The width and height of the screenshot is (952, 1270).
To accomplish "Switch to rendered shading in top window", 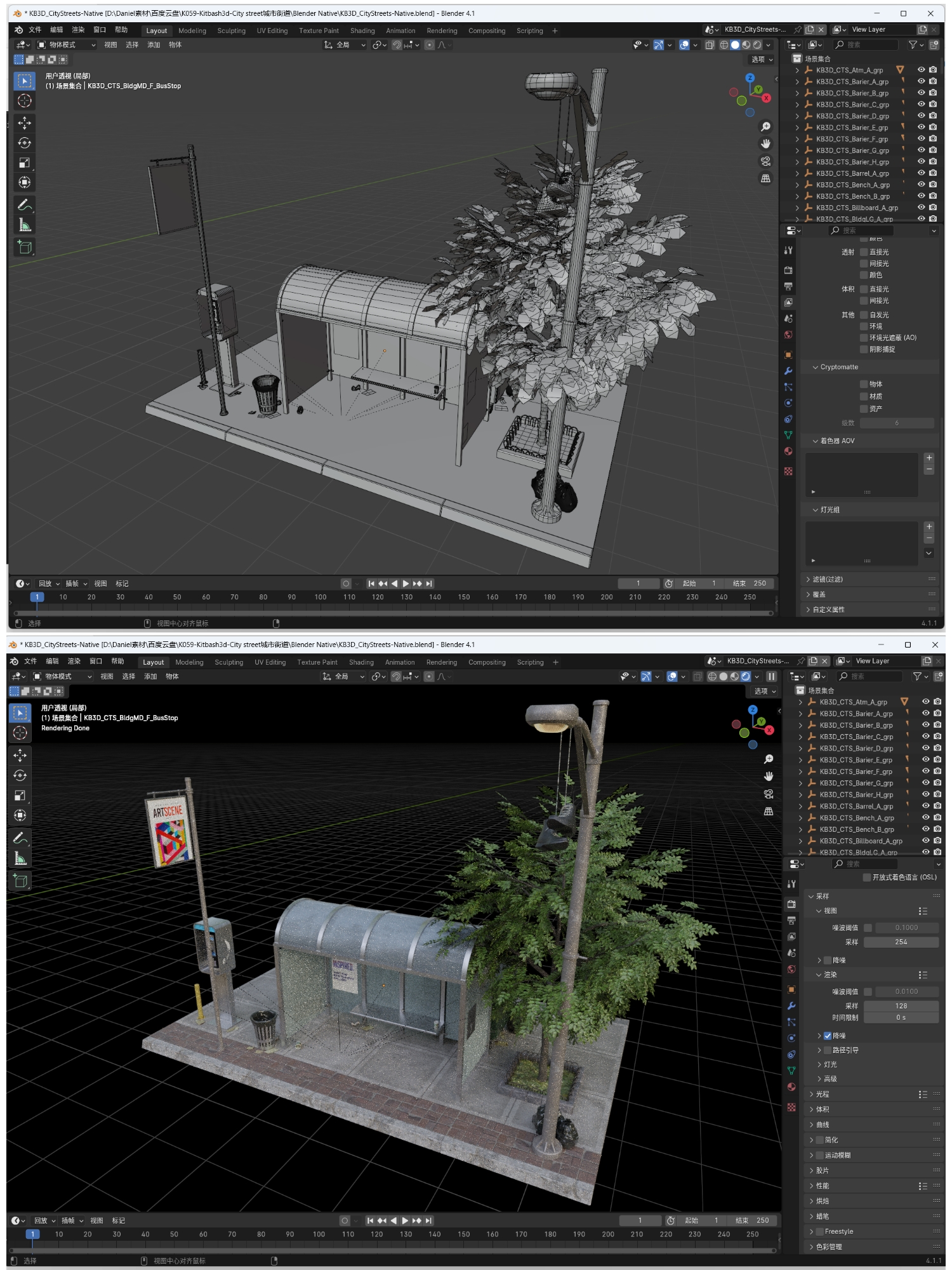I will point(757,45).
